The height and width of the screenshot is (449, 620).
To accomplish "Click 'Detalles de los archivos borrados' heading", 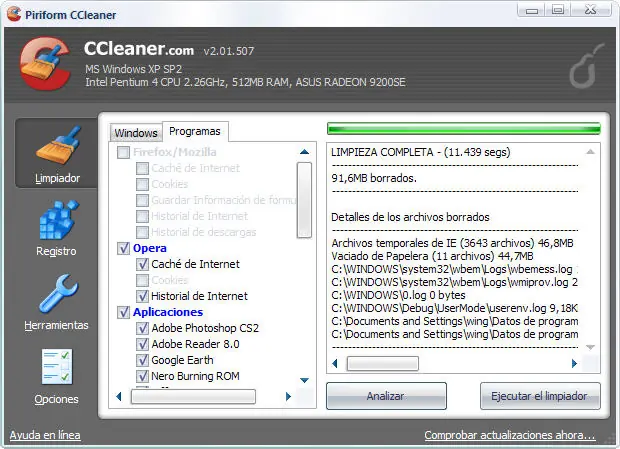I will point(410,217).
